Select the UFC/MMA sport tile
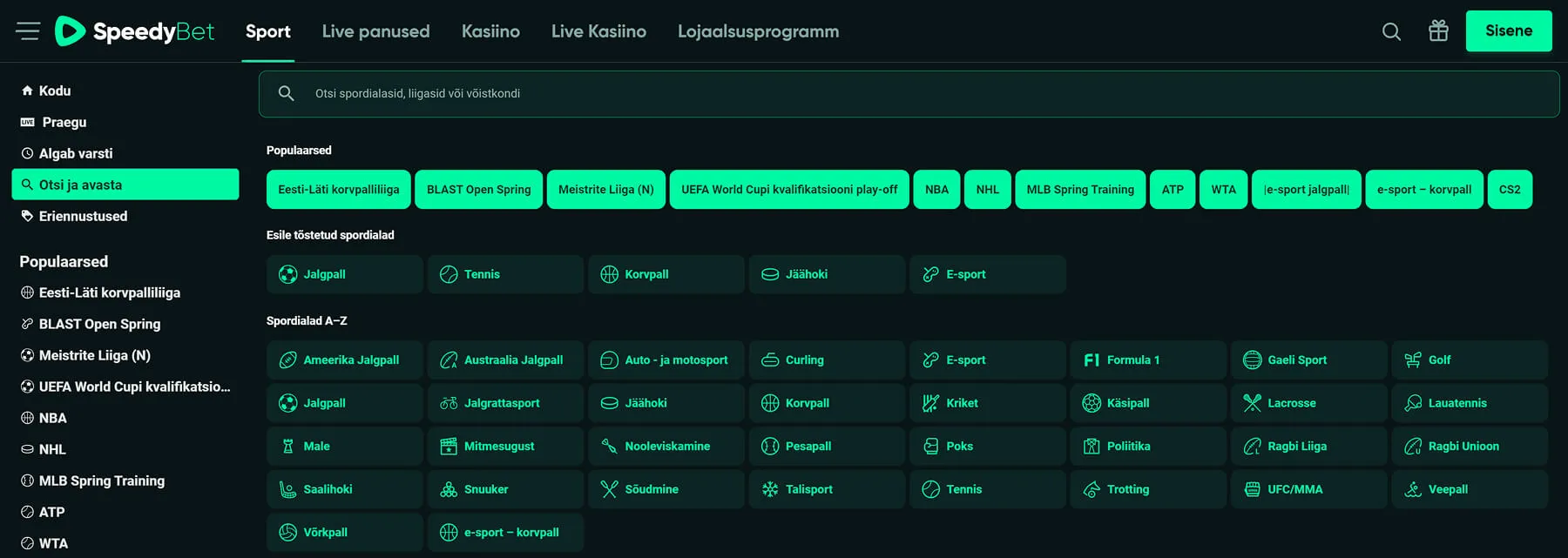Viewport: 1568px width, 558px height. (1308, 489)
